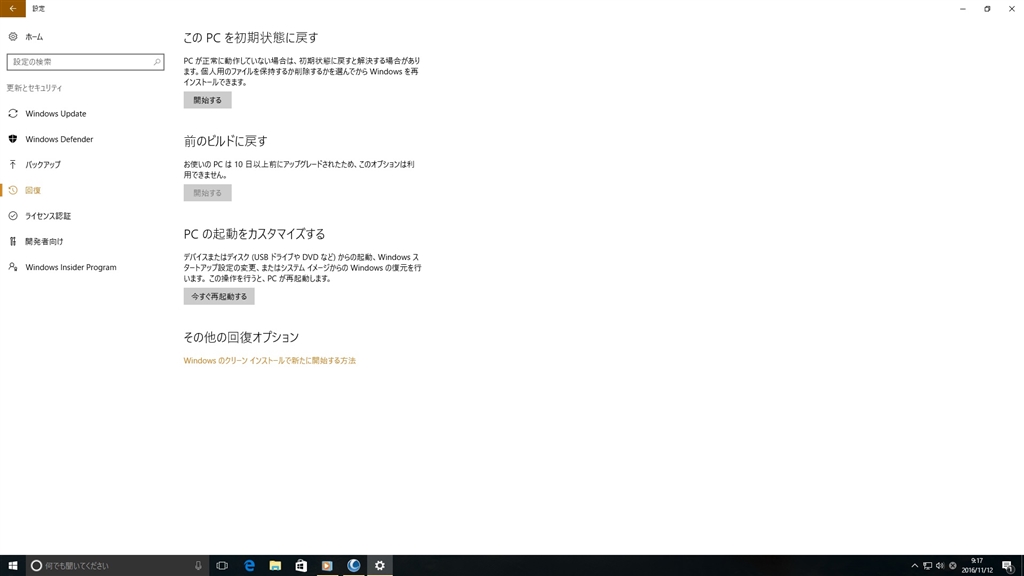The height and width of the screenshot is (576, 1024).
Task: Open the Windows Start menu
Action: tap(12, 566)
